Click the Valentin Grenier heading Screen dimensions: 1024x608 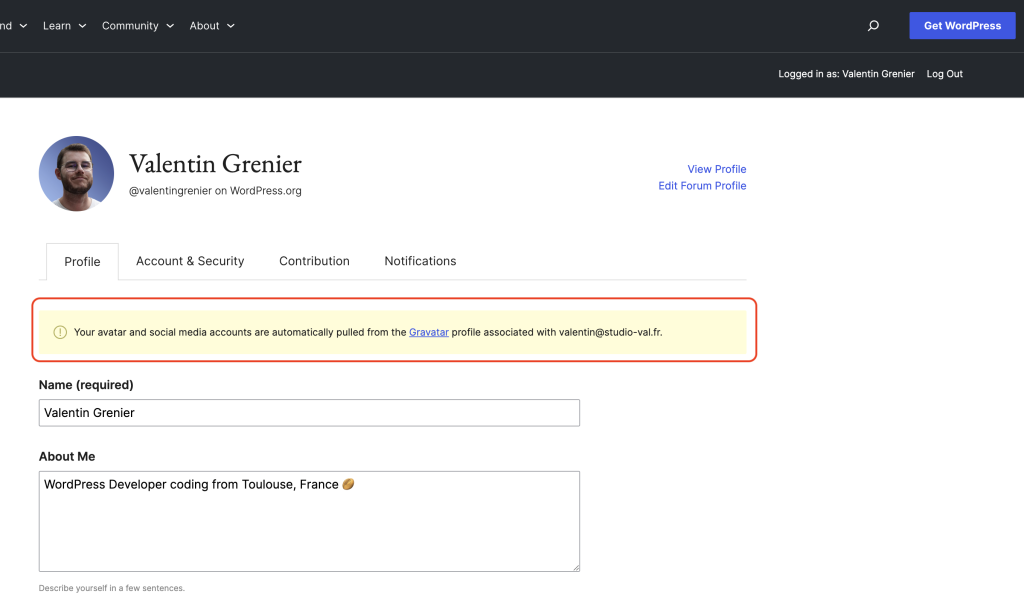(x=215, y=163)
